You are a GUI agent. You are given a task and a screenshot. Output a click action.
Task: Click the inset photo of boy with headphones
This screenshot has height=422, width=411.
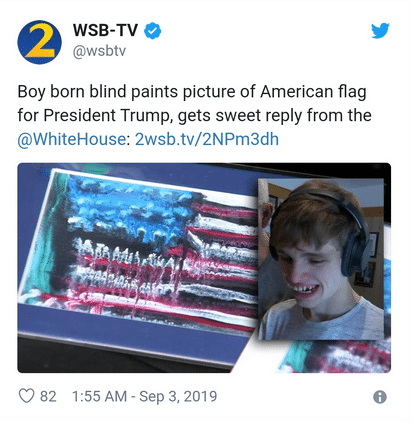[x=321, y=259]
